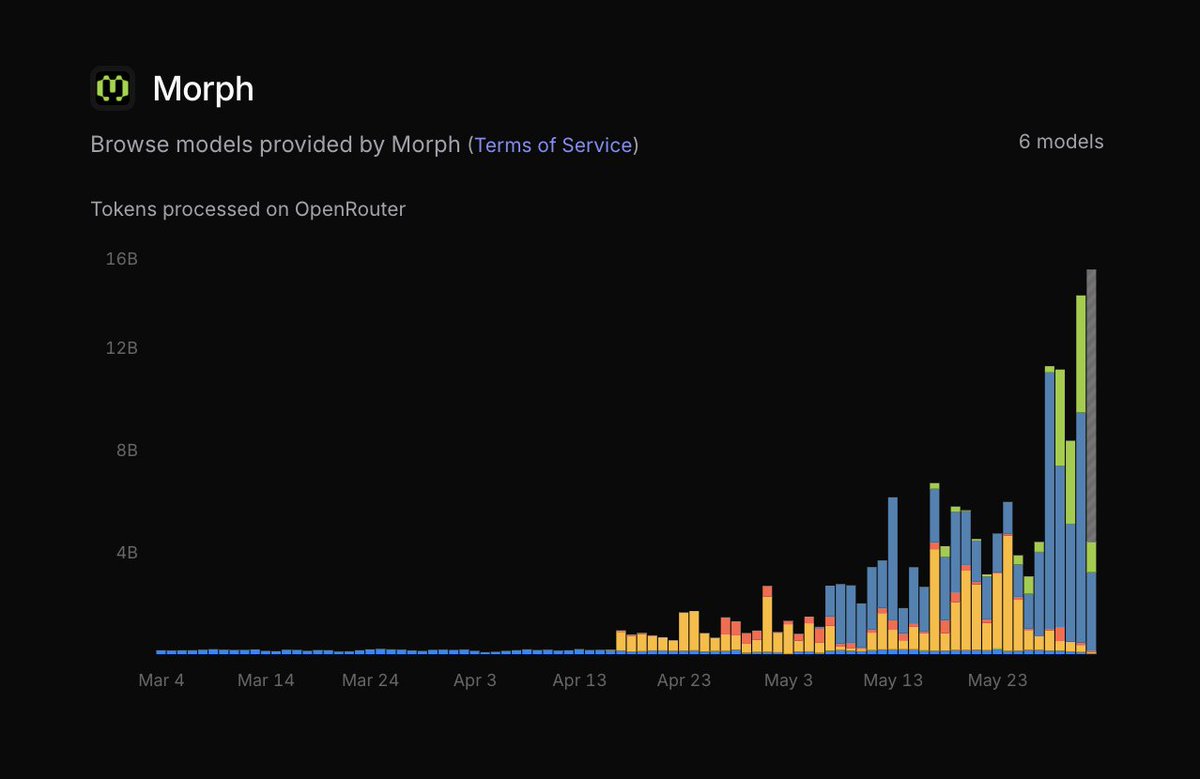This screenshot has width=1200, height=779.
Task: Click the gray striped last bar
Action: [1091, 405]
